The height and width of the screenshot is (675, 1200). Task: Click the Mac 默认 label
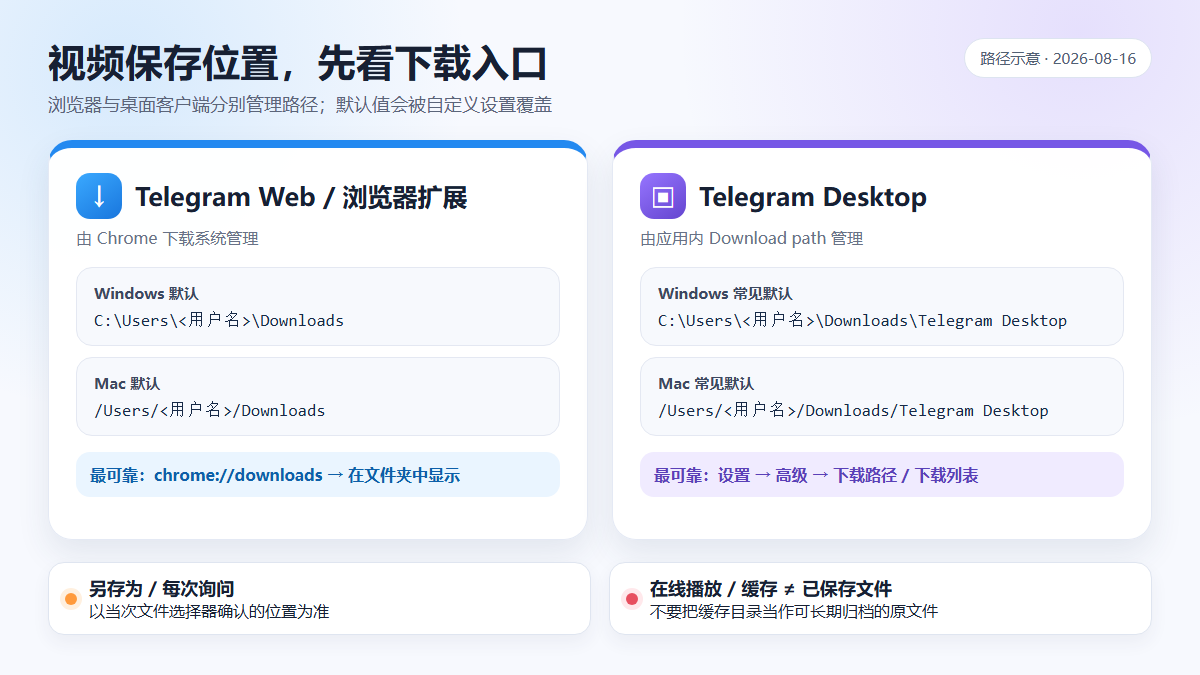(127, 384)
